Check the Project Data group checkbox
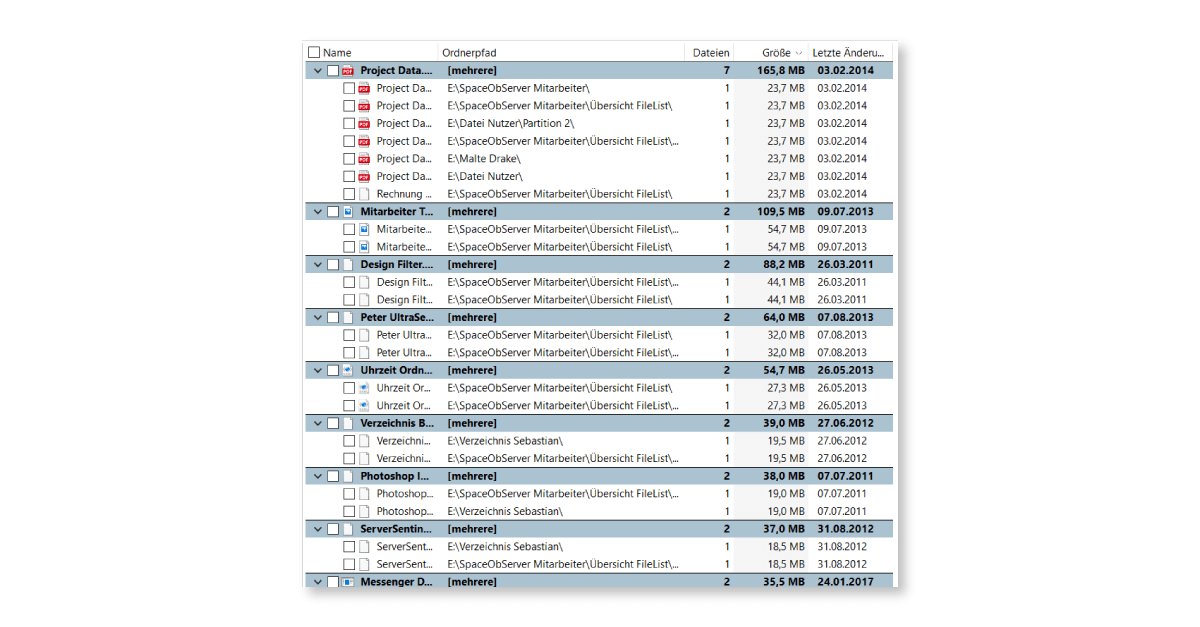Viewport: 1200px width, 627px height. 333,71
